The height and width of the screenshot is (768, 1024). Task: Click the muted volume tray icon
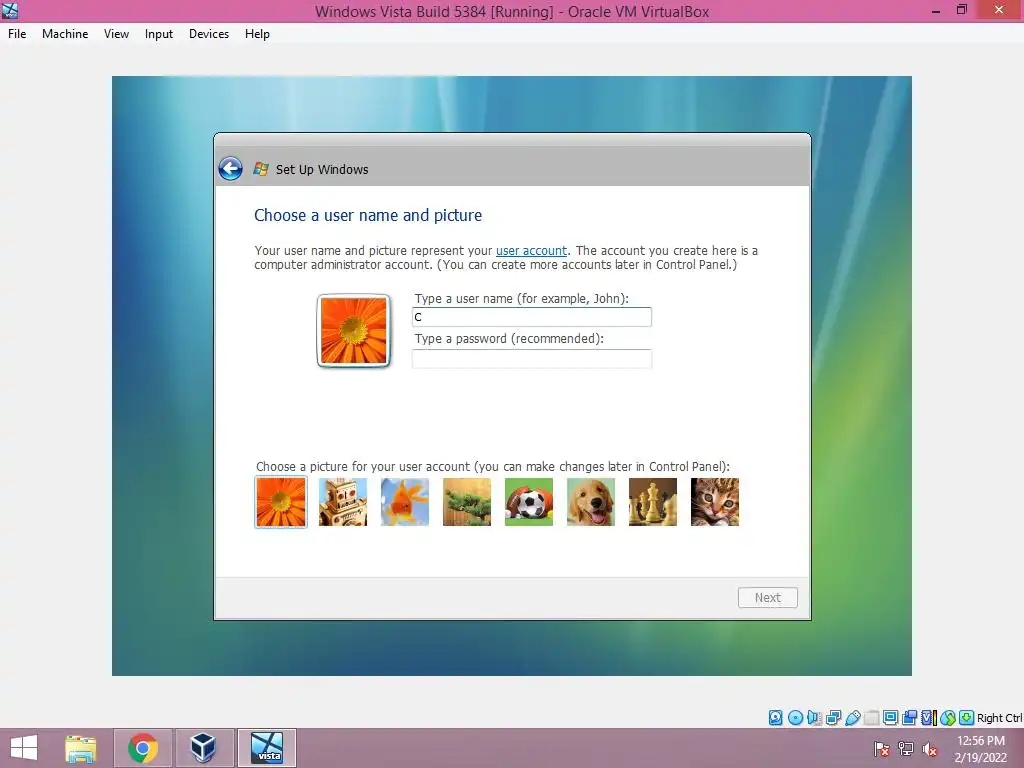click(930, 749)
